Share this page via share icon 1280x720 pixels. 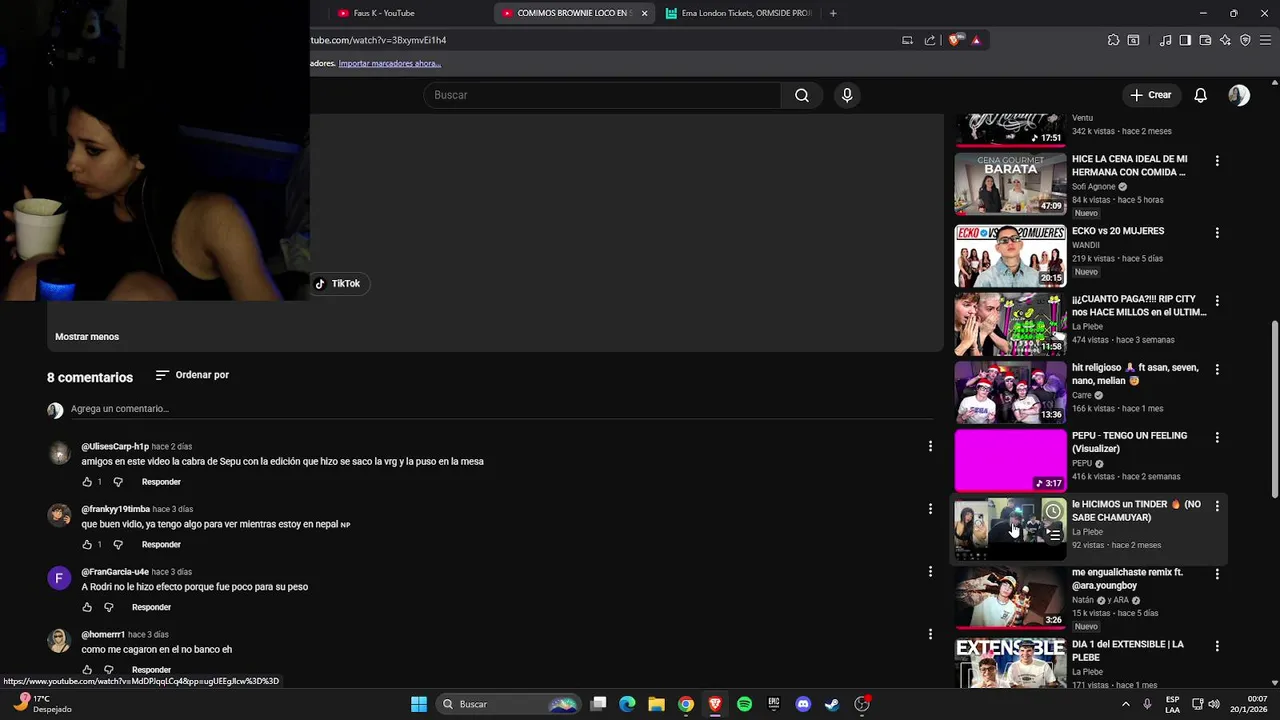pos(930,40)
